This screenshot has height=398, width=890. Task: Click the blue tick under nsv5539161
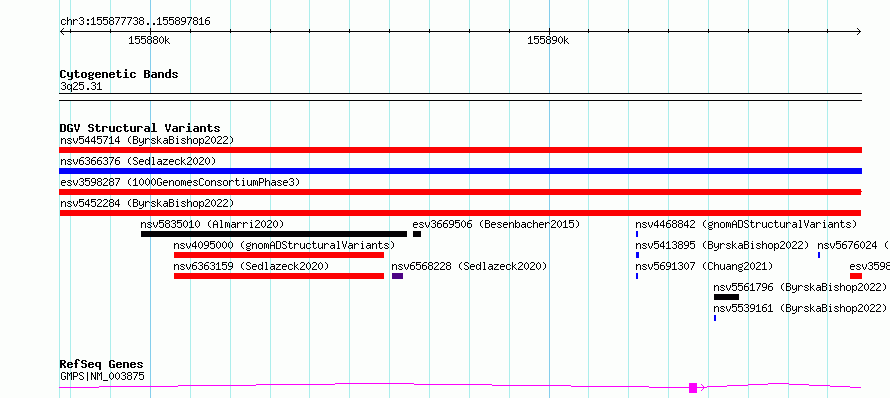715,318
